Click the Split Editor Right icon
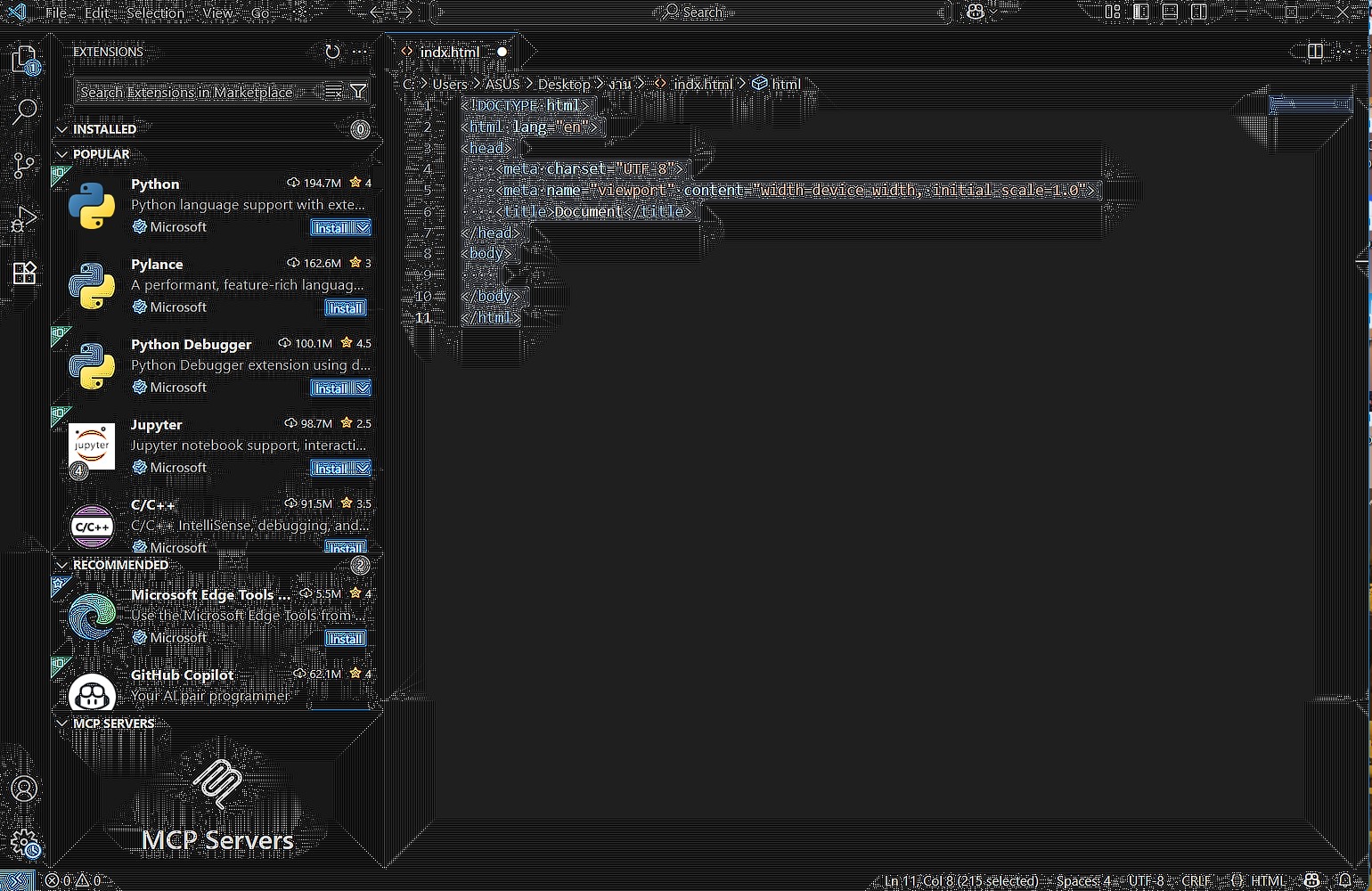The image size is (1372, 891). tap(1315, 52)
